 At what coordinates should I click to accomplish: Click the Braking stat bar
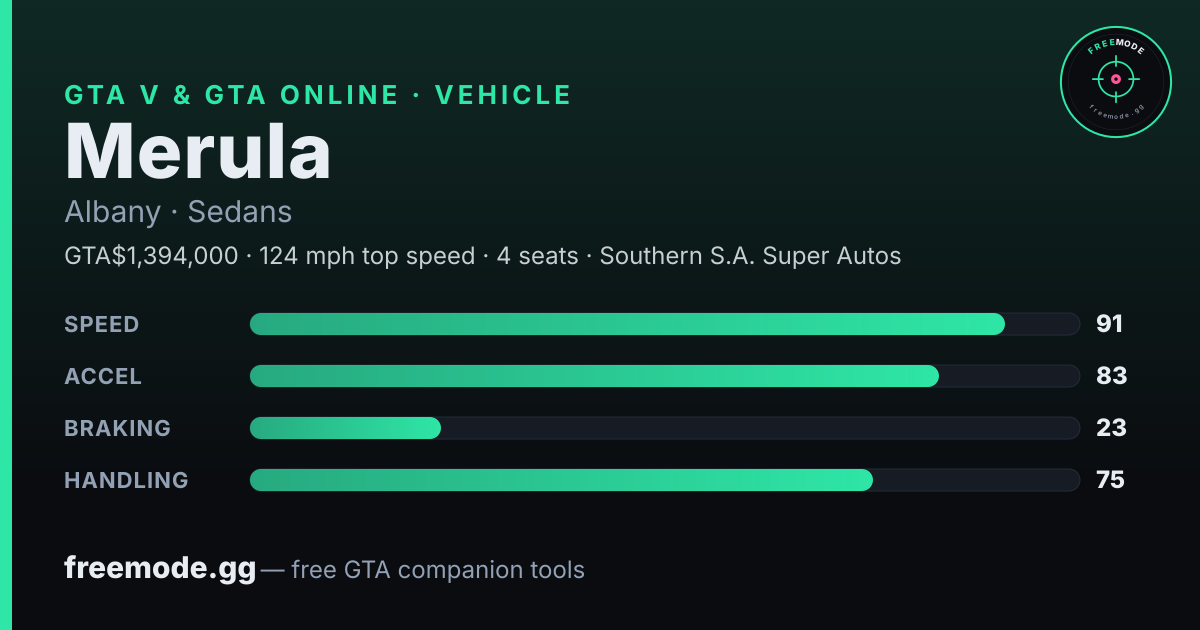pyautogui.click(x=664, y=428)
